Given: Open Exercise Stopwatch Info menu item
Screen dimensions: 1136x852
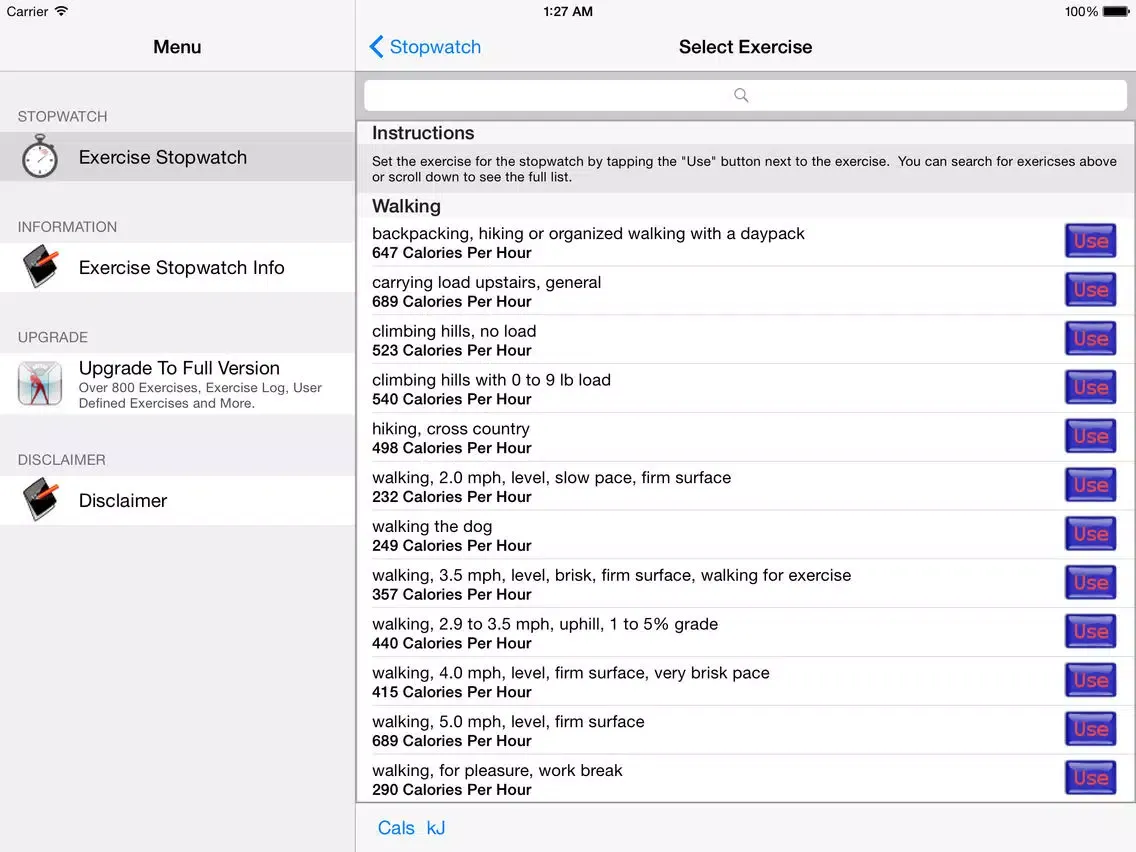Looking at the screenshot, I should tap(178, 267).
